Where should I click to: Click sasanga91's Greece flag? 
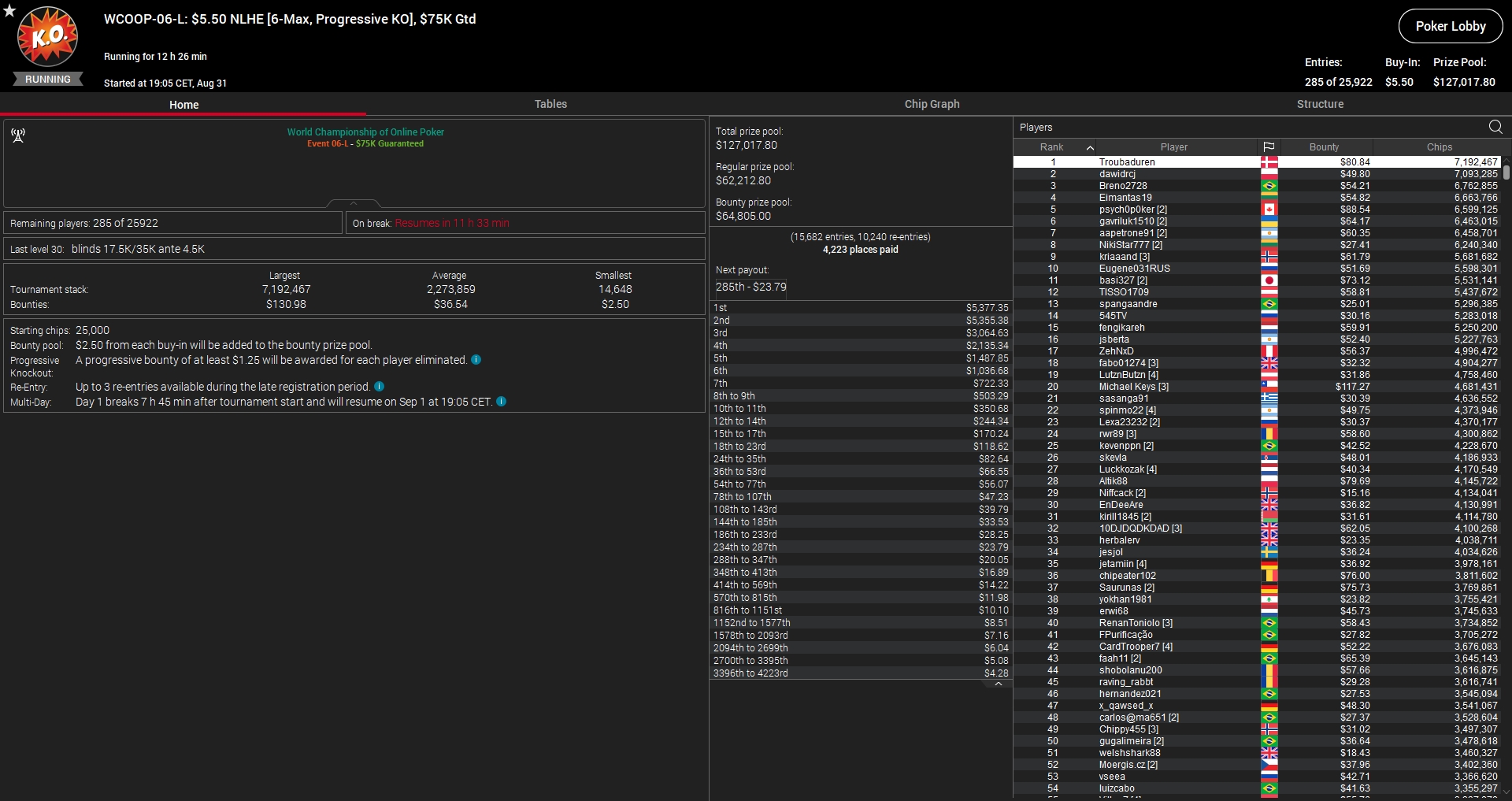(x=1269, y=399)
